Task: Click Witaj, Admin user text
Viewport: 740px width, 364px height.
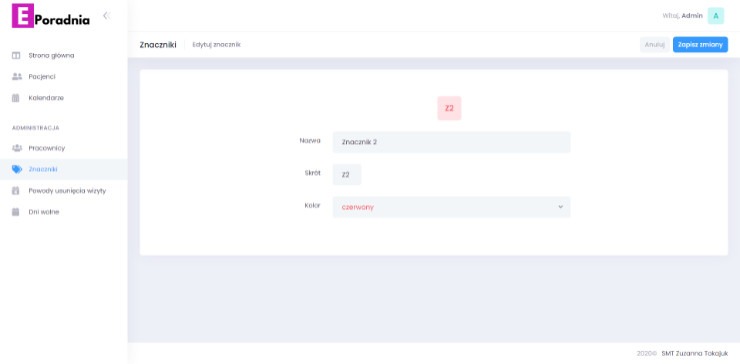Action: 682,16
